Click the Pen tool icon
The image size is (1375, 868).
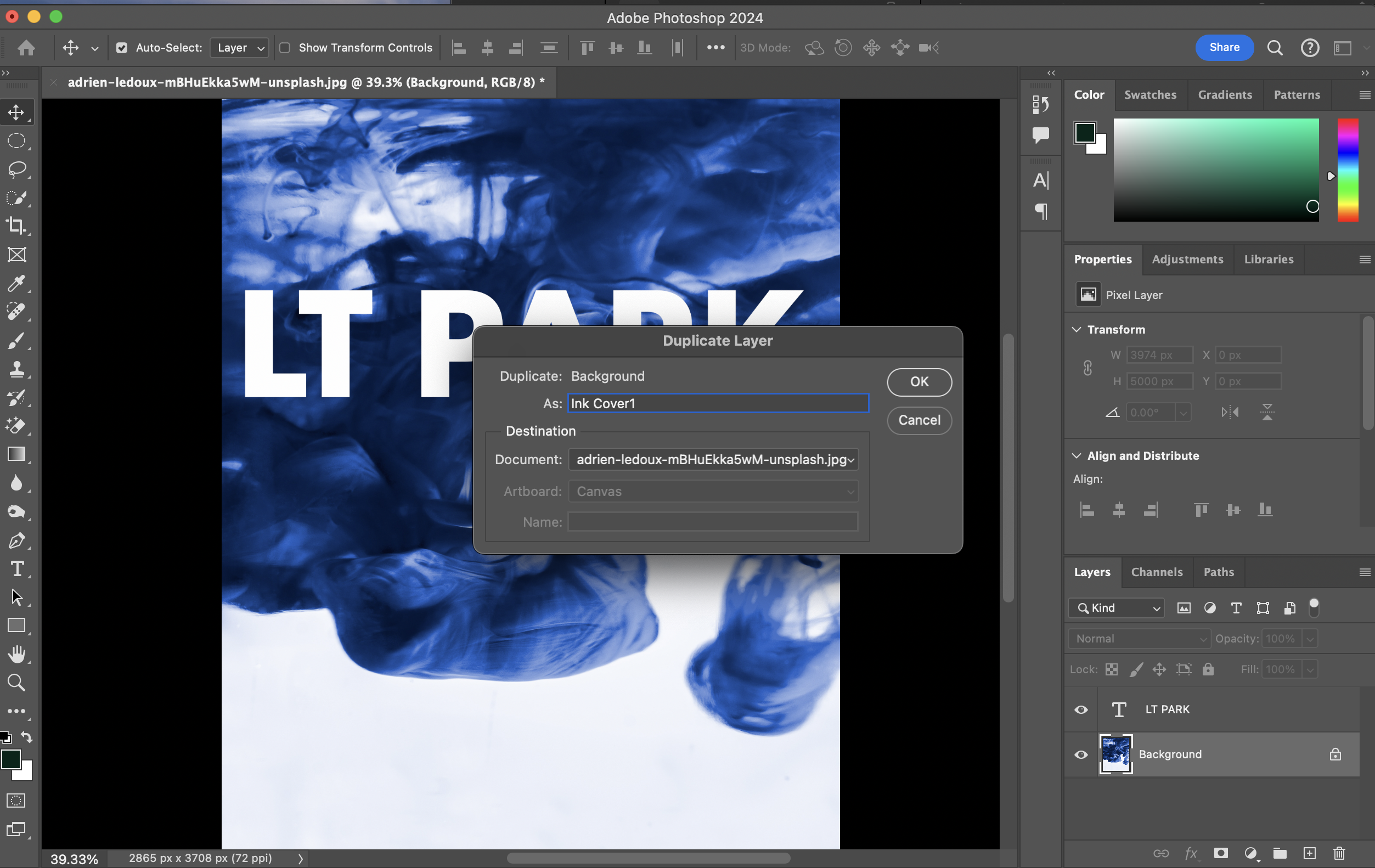tap(16, 540)
